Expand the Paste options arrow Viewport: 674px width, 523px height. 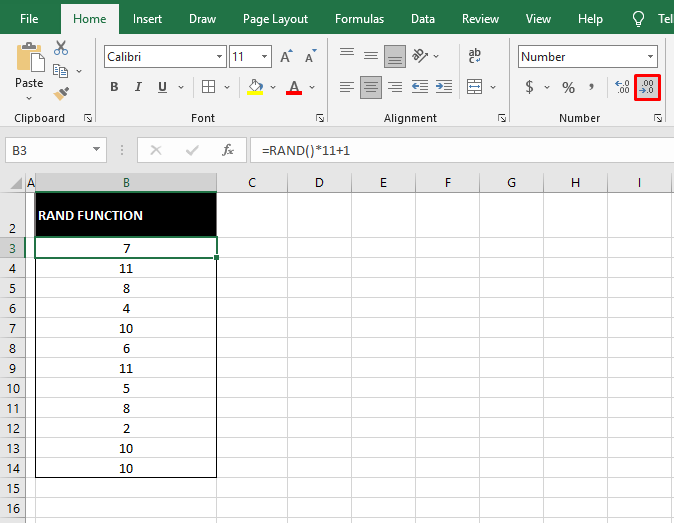pyautogui.click(x=29, y=98)
